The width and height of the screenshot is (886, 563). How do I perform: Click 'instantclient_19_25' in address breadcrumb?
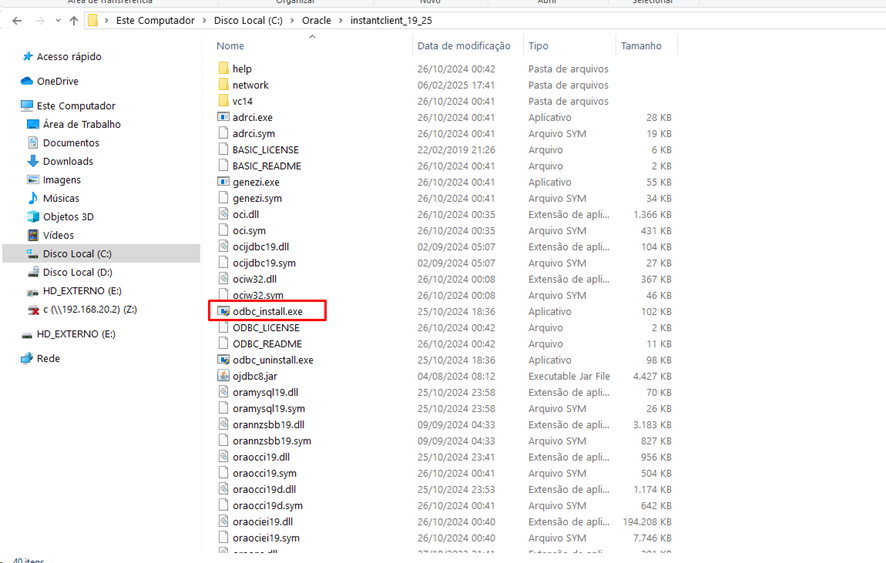coord(391,20)
